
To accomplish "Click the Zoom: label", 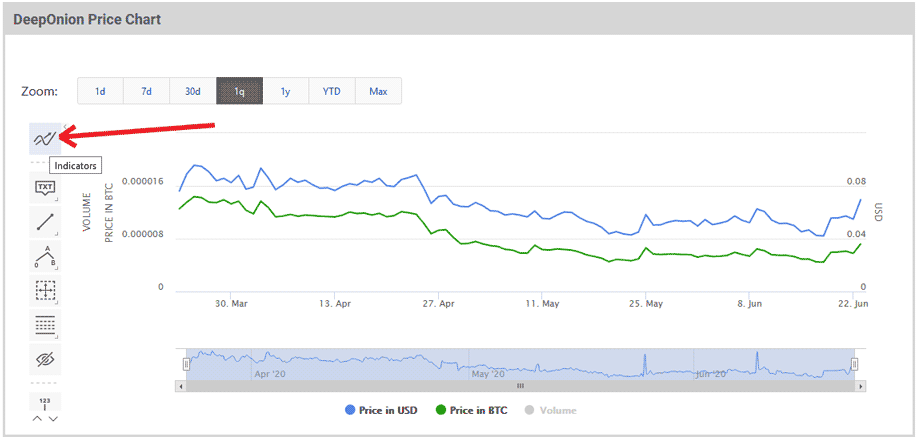I will [x=39, y=92].
